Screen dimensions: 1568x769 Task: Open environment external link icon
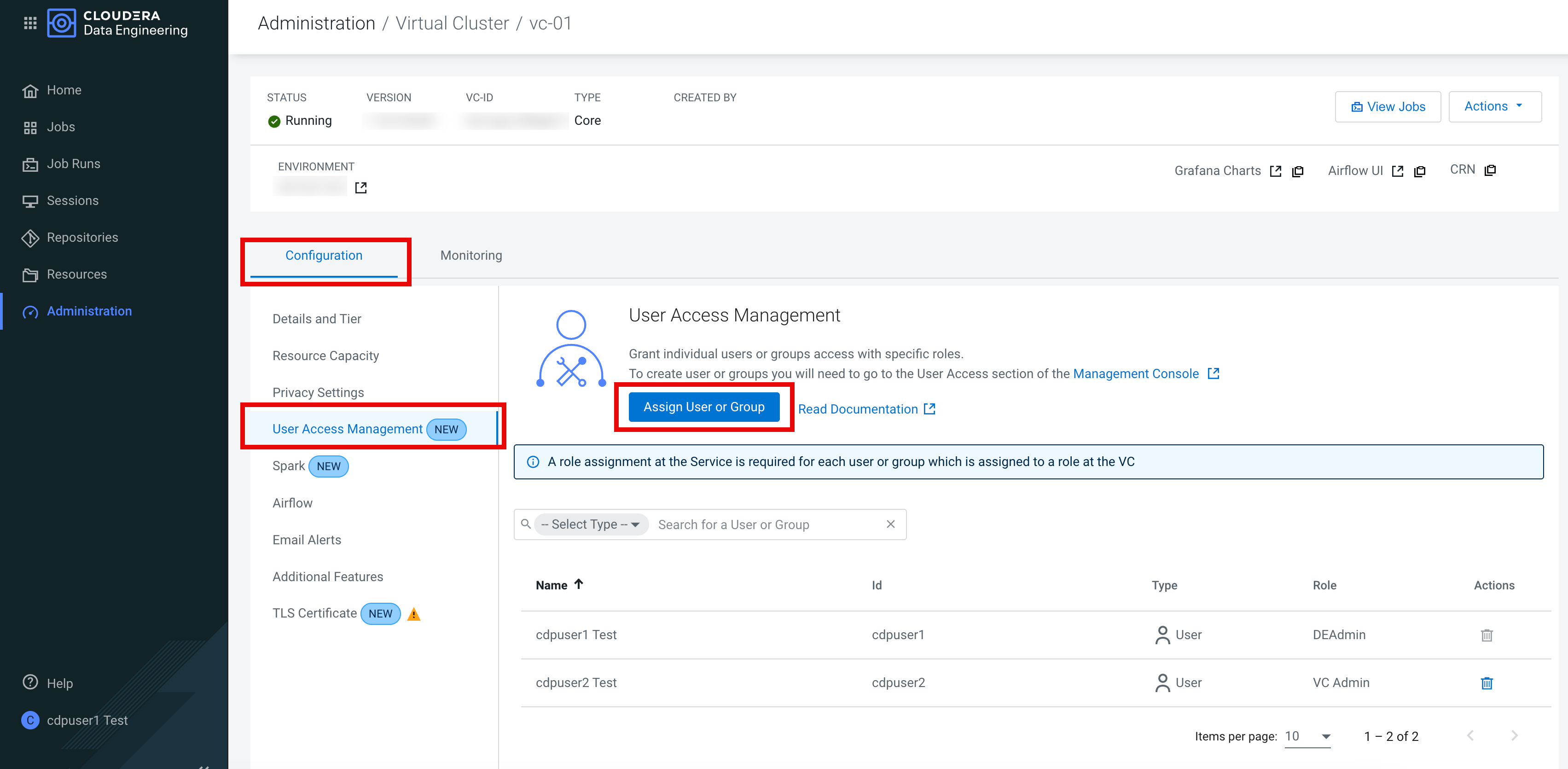pos(361,187)
